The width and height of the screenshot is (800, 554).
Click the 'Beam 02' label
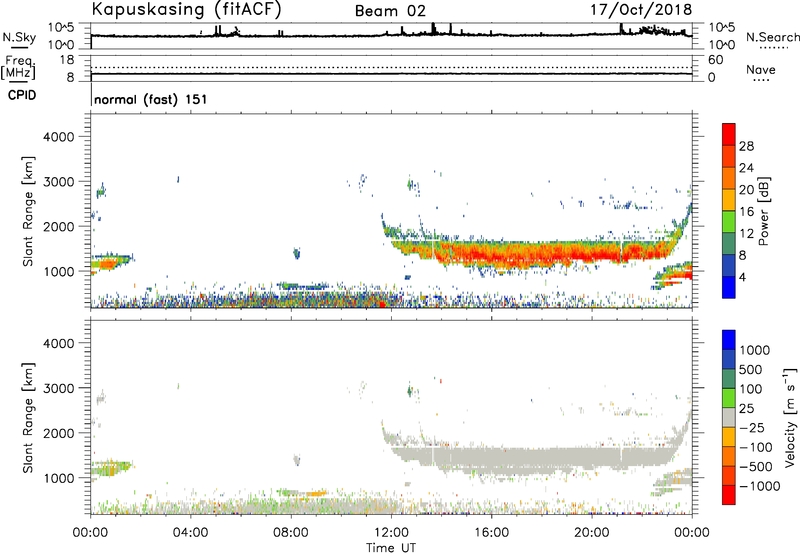(x=390, y=11)
